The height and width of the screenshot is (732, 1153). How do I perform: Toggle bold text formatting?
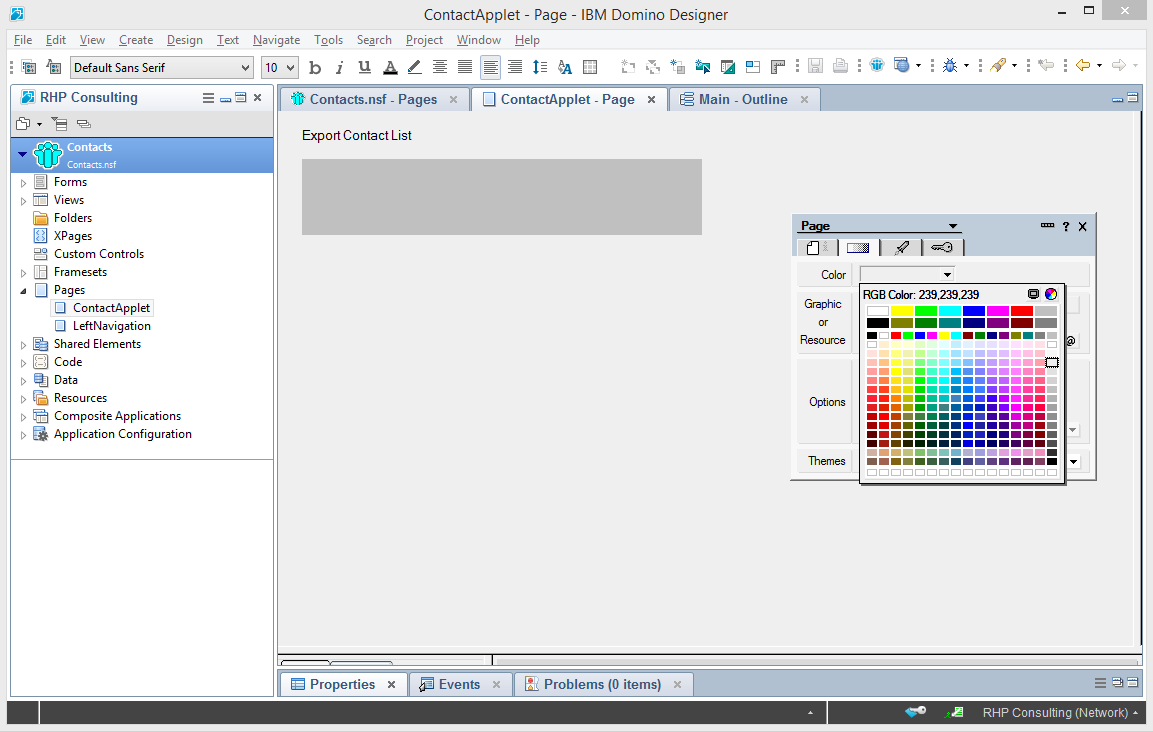point(315,67)
